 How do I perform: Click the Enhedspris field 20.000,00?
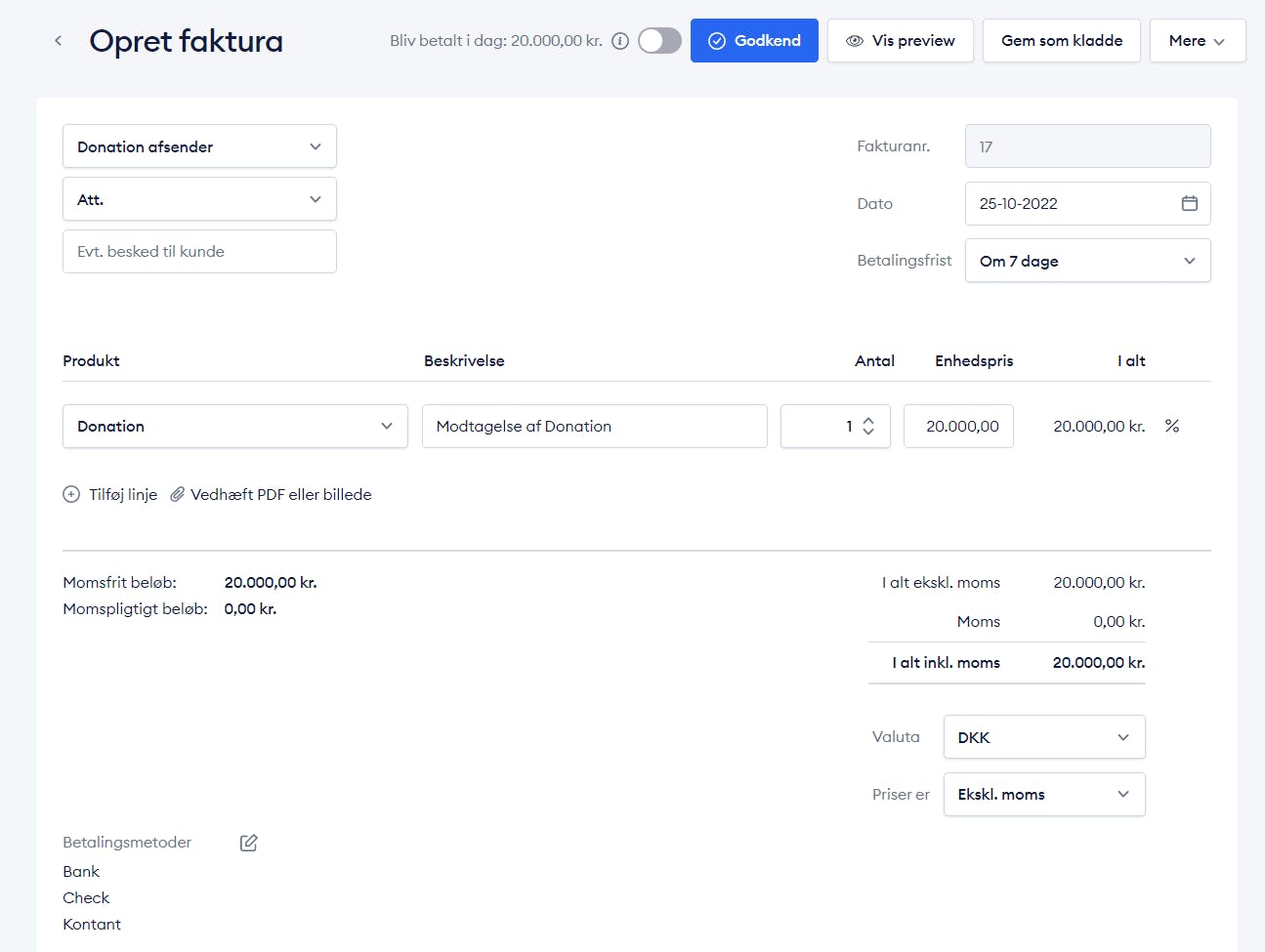coord(958,427)
